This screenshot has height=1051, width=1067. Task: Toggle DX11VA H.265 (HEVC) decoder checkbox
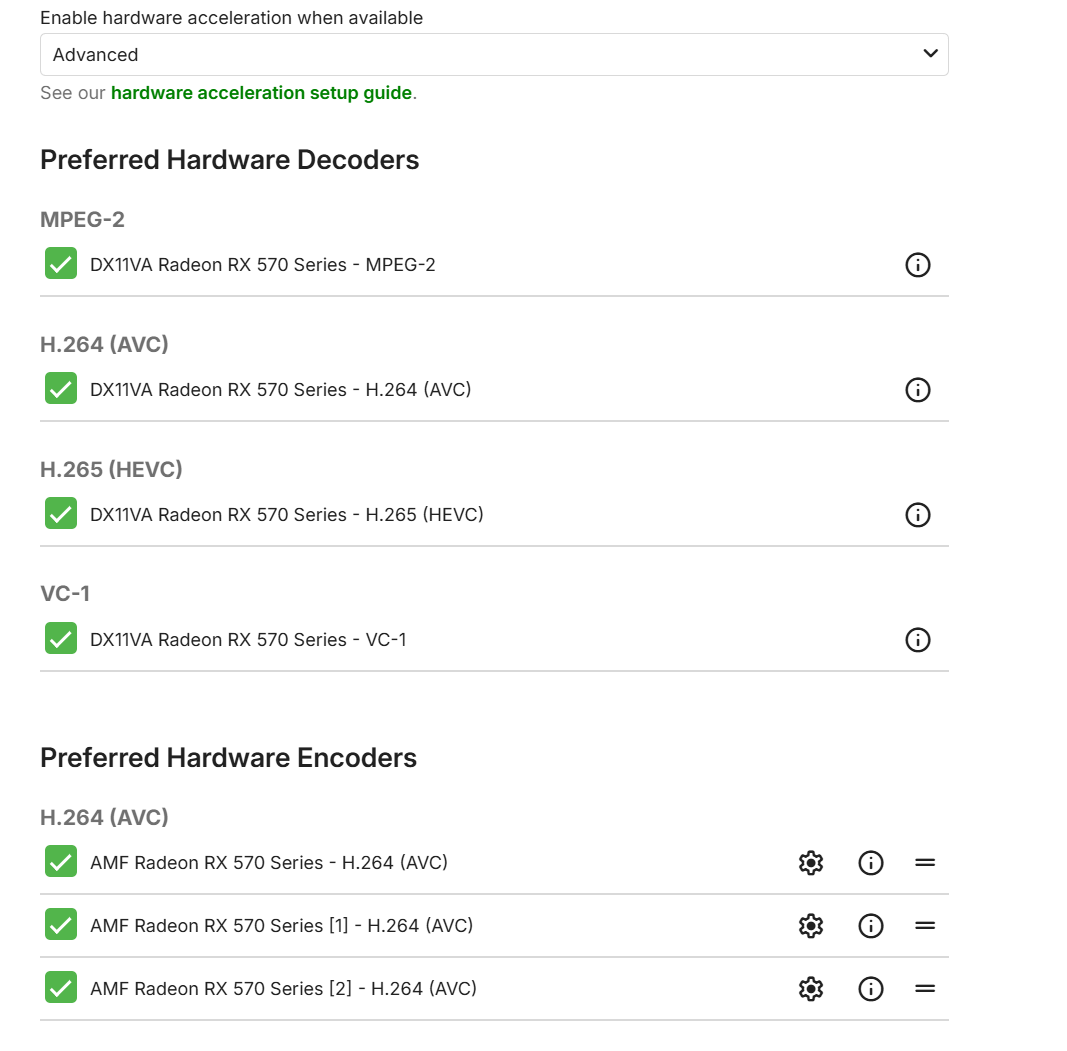(x=61, y=514)
